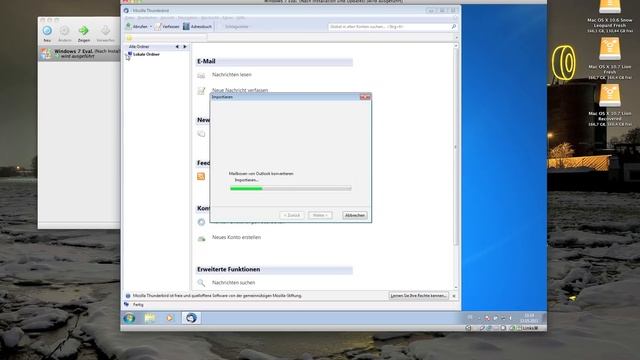Click Nachrichten suchen link

click(233, 282)
